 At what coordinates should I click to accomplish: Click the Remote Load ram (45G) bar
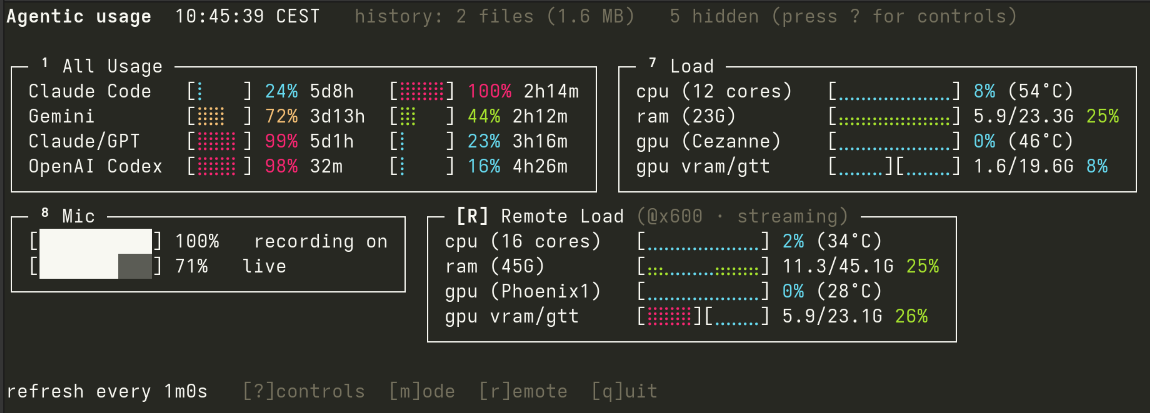pyautogui.click(x=703, y=266)
